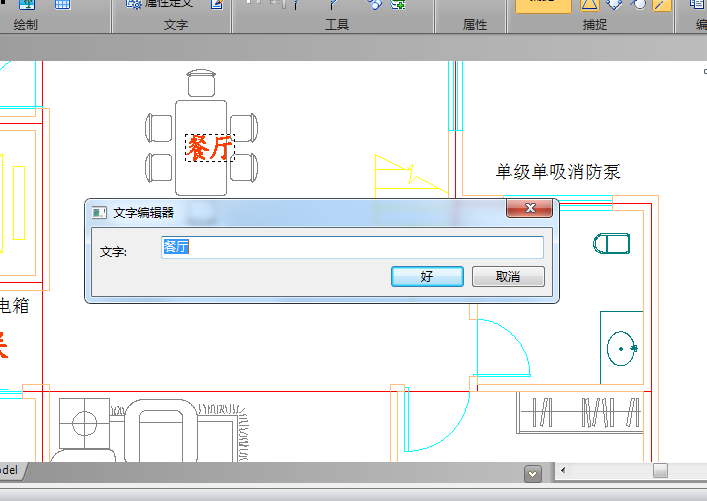Click the 文字: label in the dialog
707x501 pixels.
pos(113,252)
